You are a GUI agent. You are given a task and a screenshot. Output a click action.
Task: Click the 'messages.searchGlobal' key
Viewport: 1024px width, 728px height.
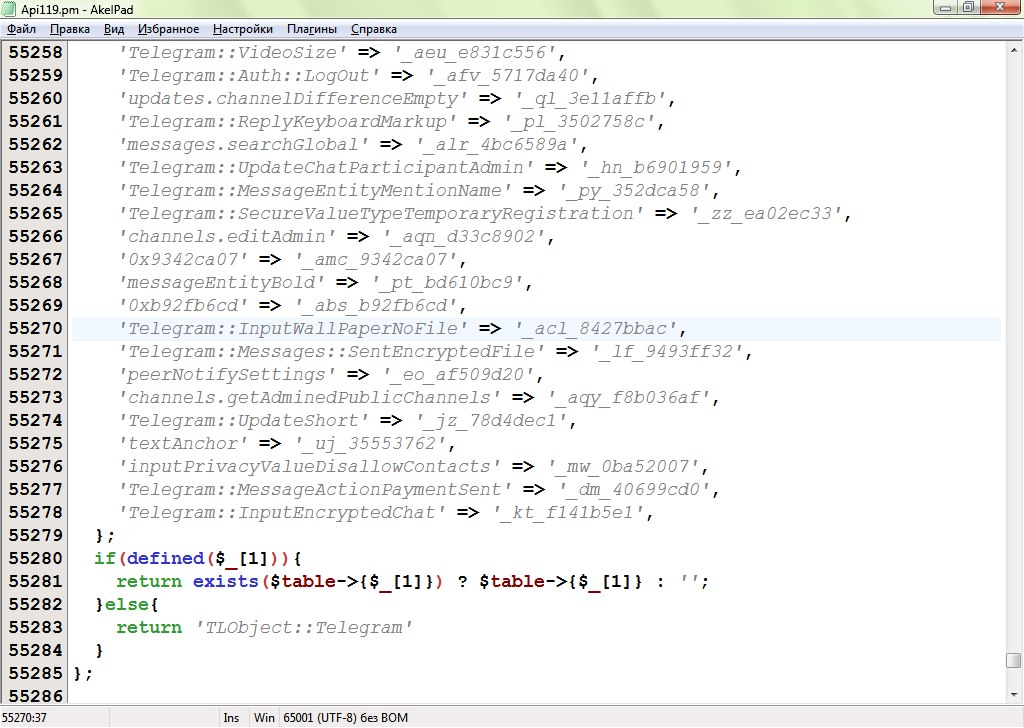pyautogui.click(x=243, y=144)
